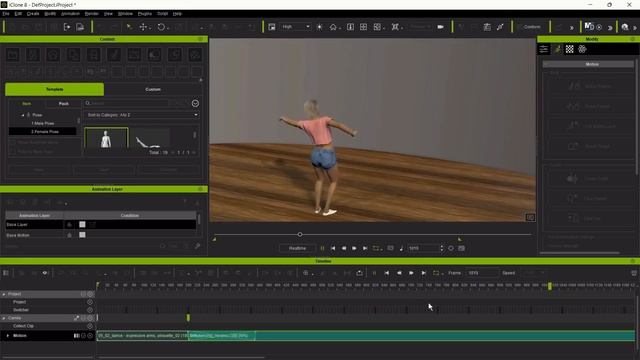The width and height of the screenshot is (640, 360).
Task: Choose the Select object arrow tool
Action: tap(129, 27)
